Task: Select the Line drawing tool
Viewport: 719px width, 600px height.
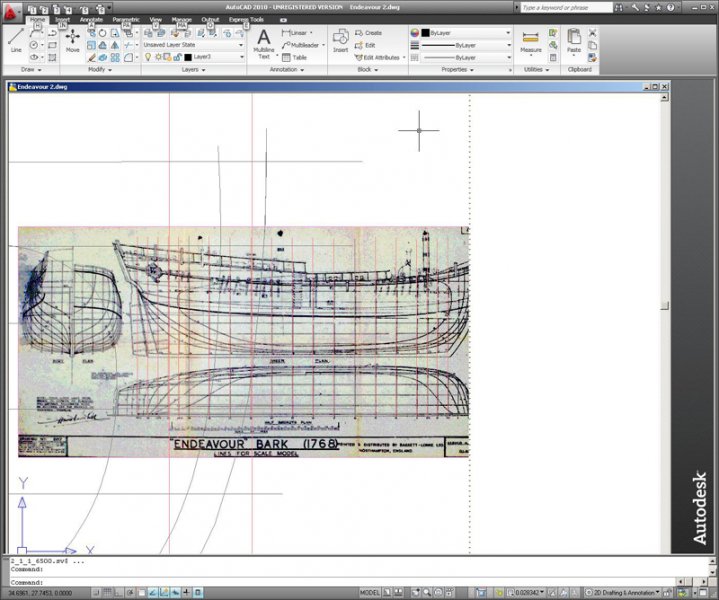Action: (16, 39)
